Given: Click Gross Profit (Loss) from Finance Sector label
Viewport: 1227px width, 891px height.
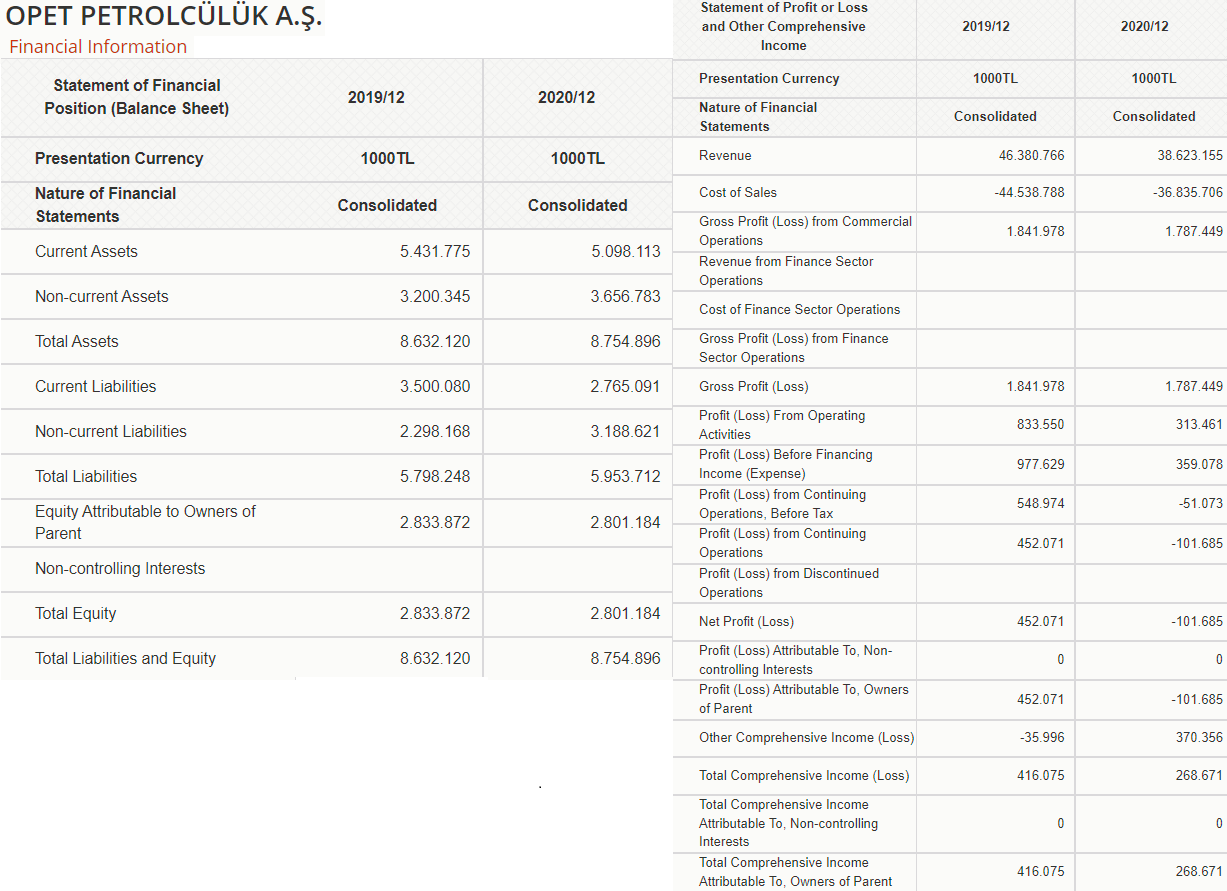Looking at the screenshot, I should 794,348.
